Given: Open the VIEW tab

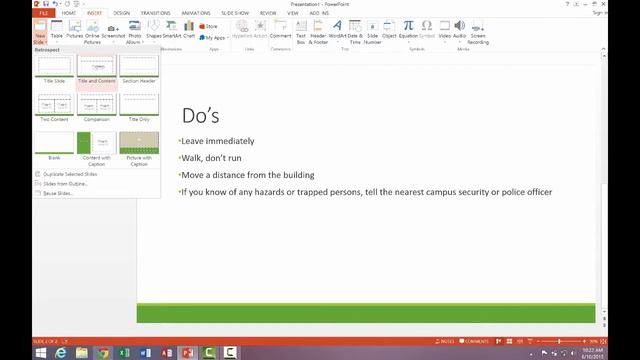Looking at the screenshot, I should 292,13.
